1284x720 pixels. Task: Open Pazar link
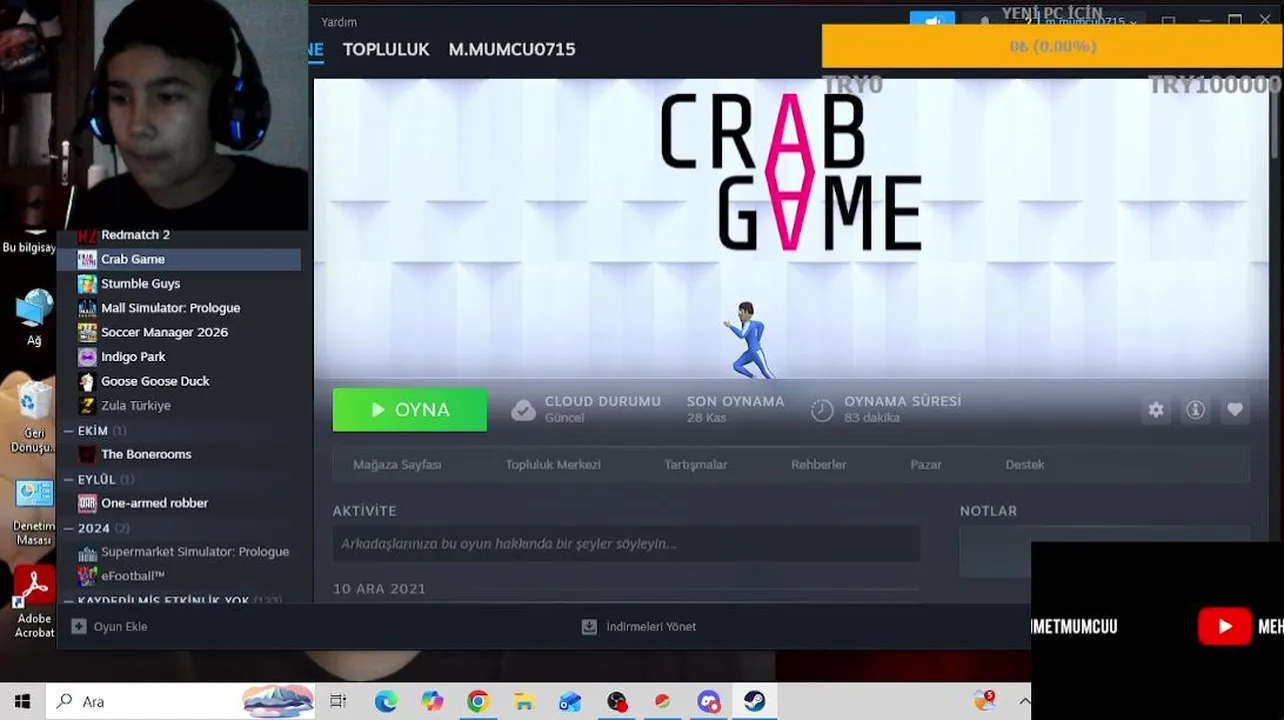pyautogui.click(x=926, y=465)
